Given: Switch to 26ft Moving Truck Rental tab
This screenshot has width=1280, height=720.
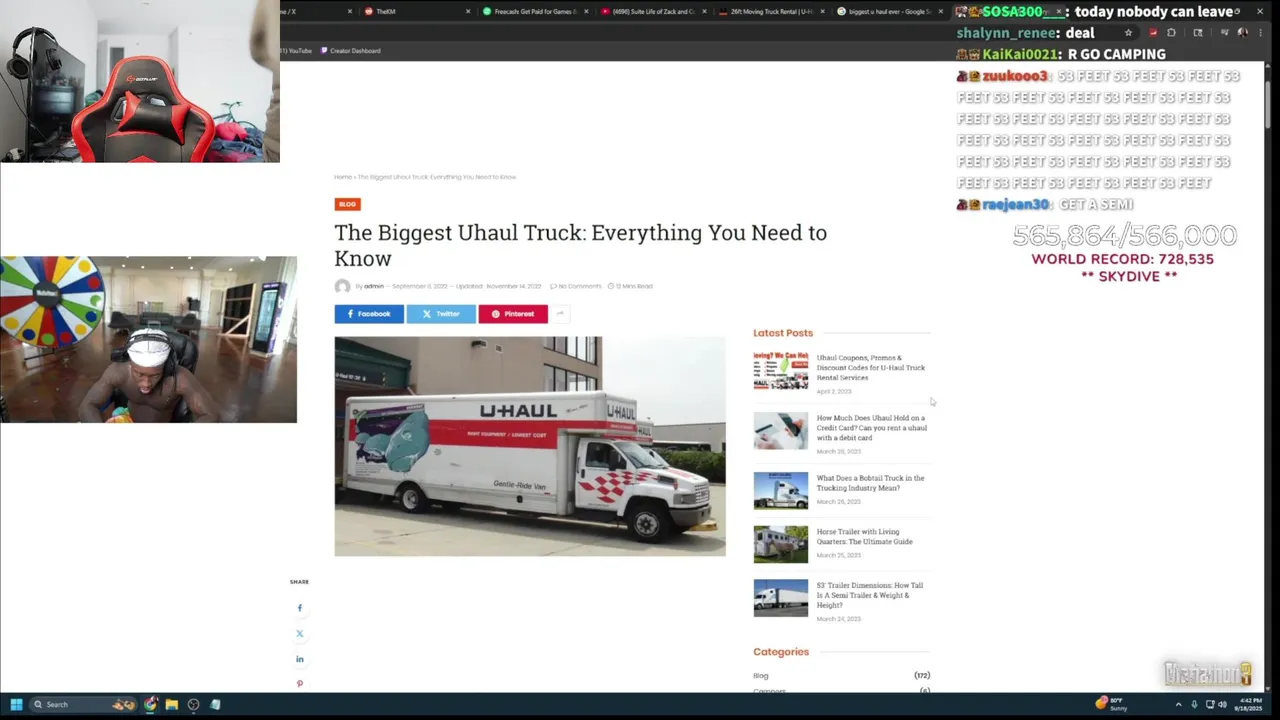Looking at the screenshot, I should coord(771,12).
